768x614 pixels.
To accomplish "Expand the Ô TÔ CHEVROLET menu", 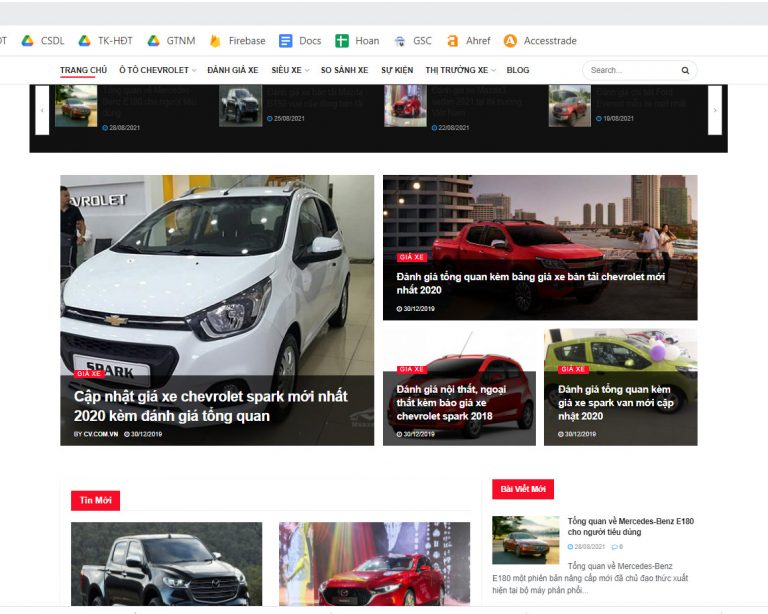I will tap(157, 70).
